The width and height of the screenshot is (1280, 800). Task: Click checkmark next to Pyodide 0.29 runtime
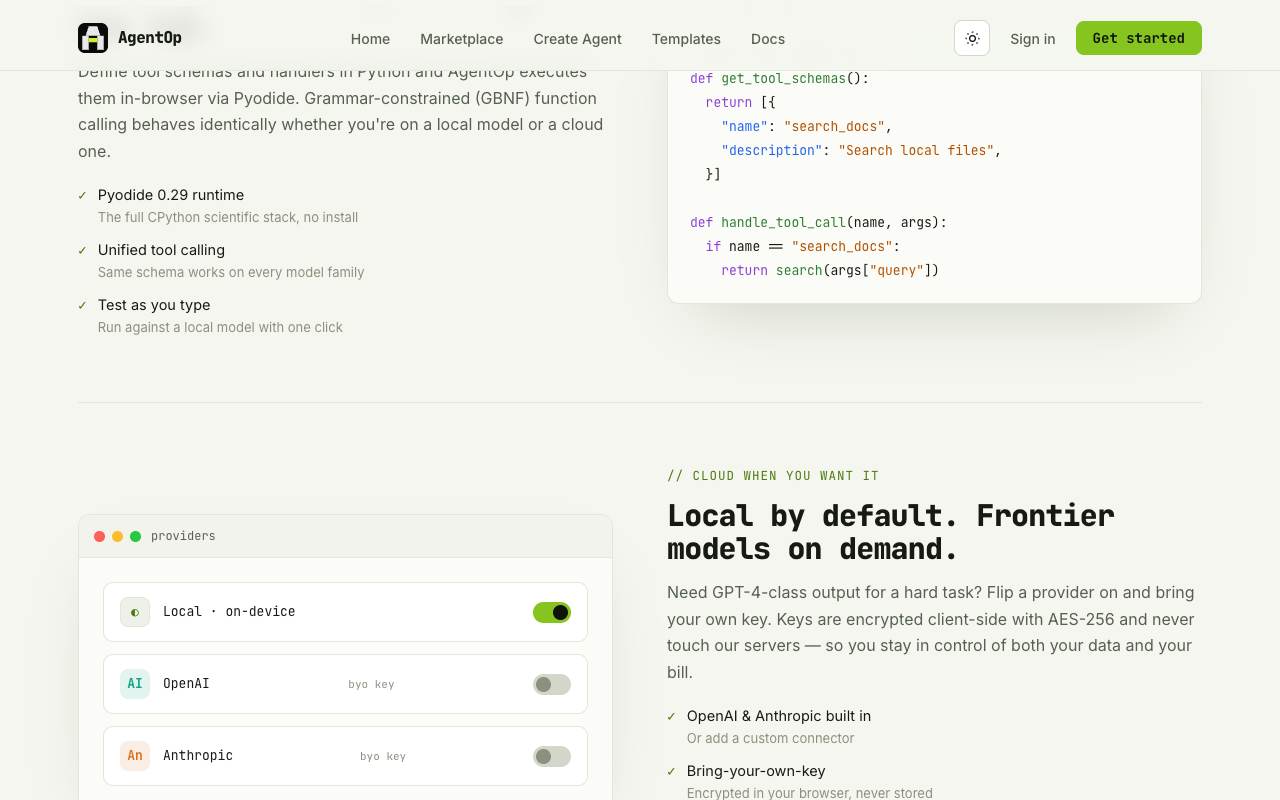[x=83, y=196]
